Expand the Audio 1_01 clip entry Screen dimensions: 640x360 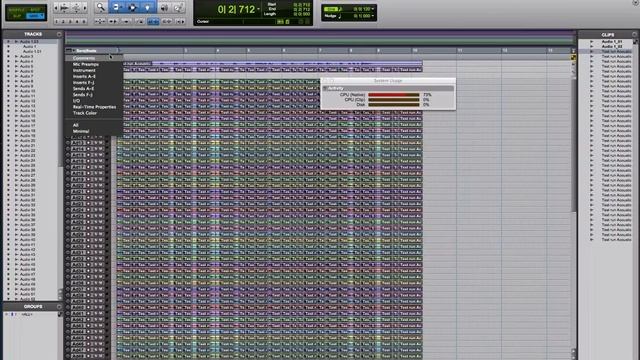point(591,42)
